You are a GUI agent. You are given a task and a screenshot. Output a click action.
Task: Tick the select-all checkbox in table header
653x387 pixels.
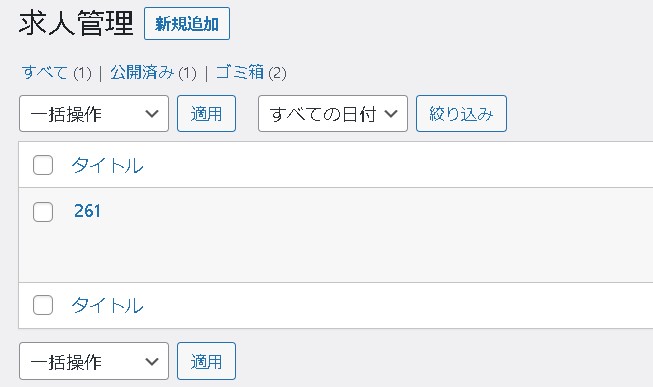tap(43, 165)
